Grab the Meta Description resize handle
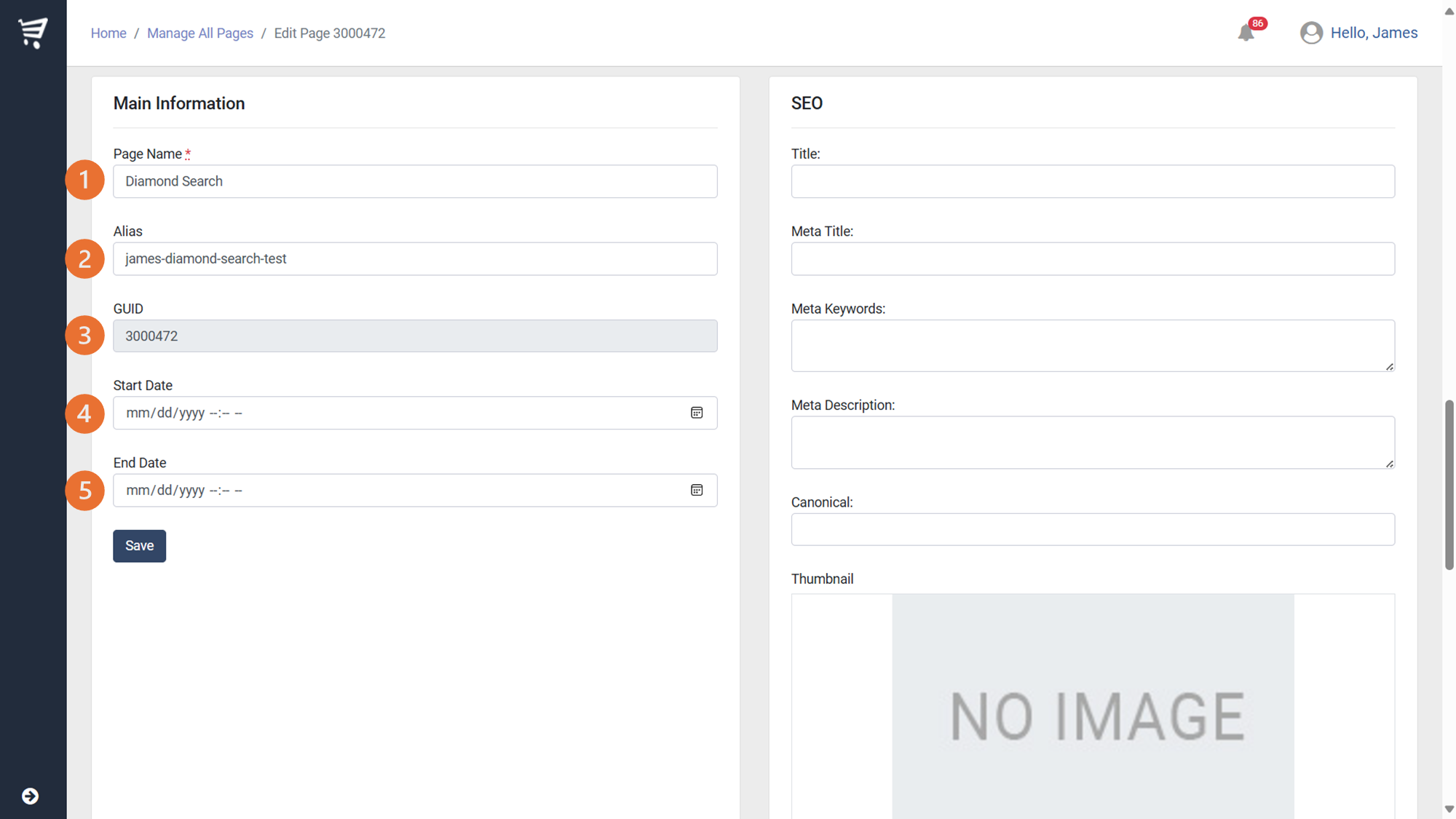Image resolution: width=1456 pixels, height=819 pixels. click(1389, 463)
